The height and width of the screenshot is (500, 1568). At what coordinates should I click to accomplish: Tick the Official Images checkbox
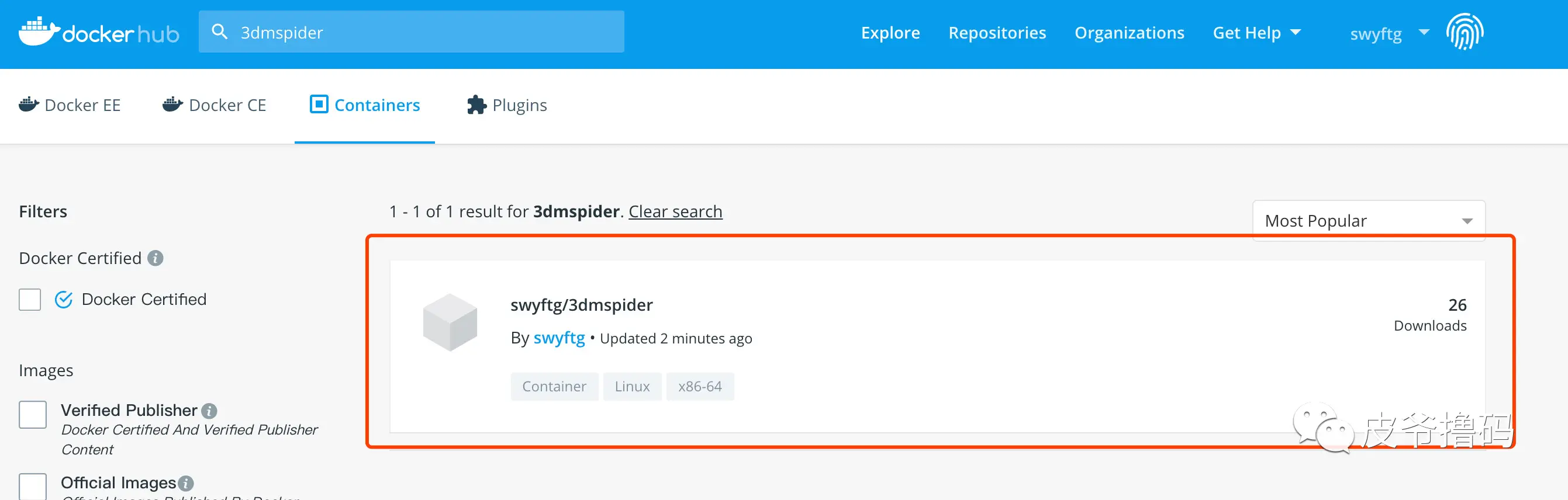coord(33,487)
